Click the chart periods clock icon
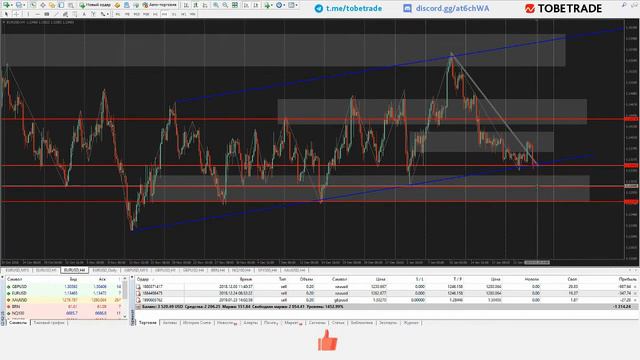The height and width of the screenshot is (360, 640). coord(279,5)
